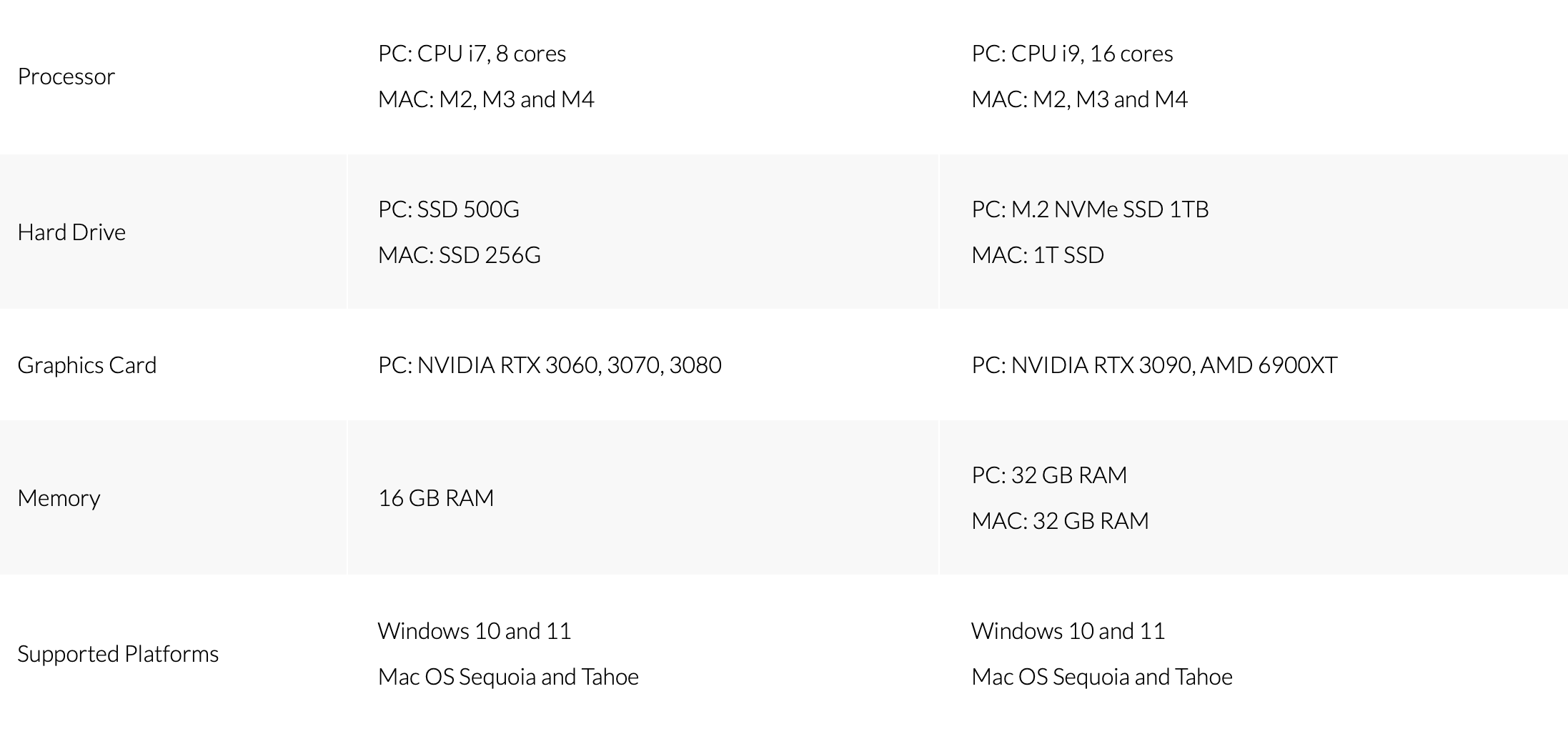Screen dimensions: 1568x729
Task: Click the Processor row label
Action: pyautogui.click(x=66, y=76)
